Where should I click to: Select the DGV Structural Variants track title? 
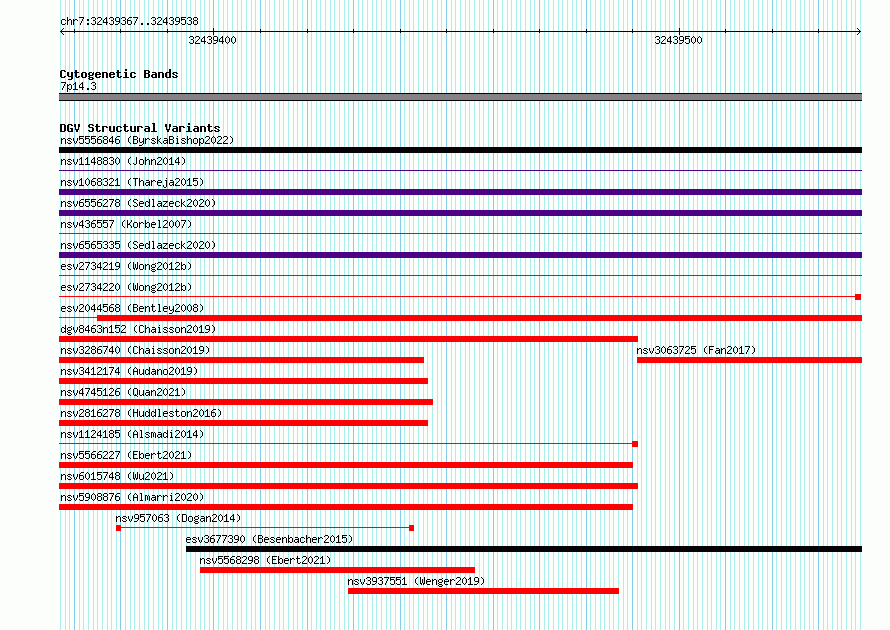pyautogui.click(x=140, y=128)
